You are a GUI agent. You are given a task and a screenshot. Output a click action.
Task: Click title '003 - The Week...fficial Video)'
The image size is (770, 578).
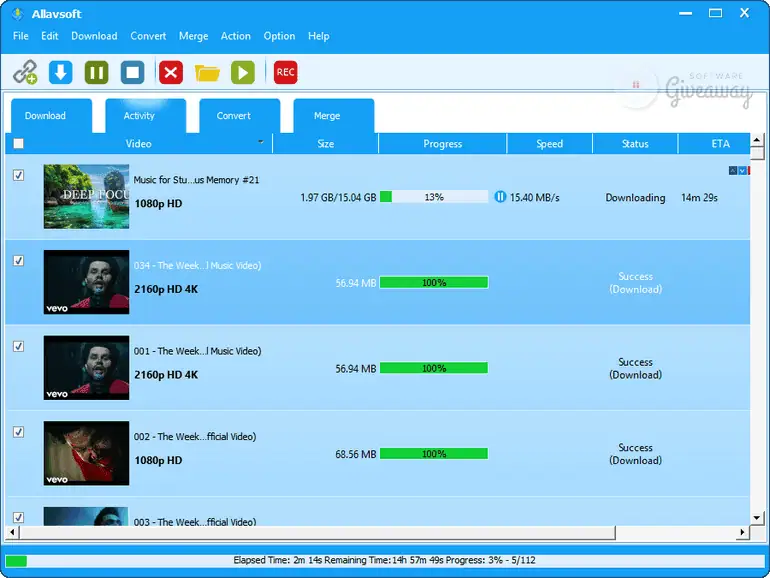tap(195, 522)
